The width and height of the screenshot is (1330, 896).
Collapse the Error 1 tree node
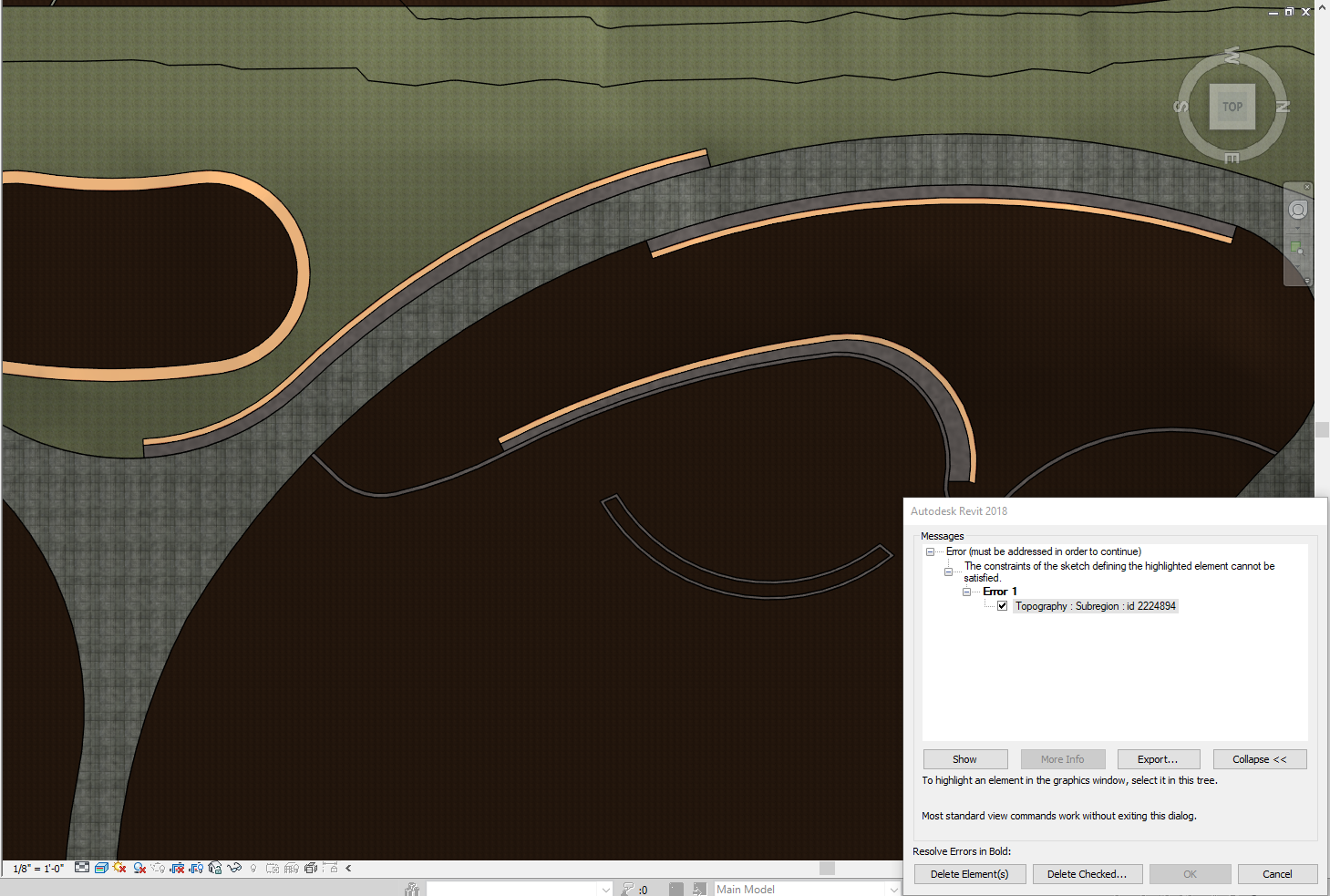[966, 591]
